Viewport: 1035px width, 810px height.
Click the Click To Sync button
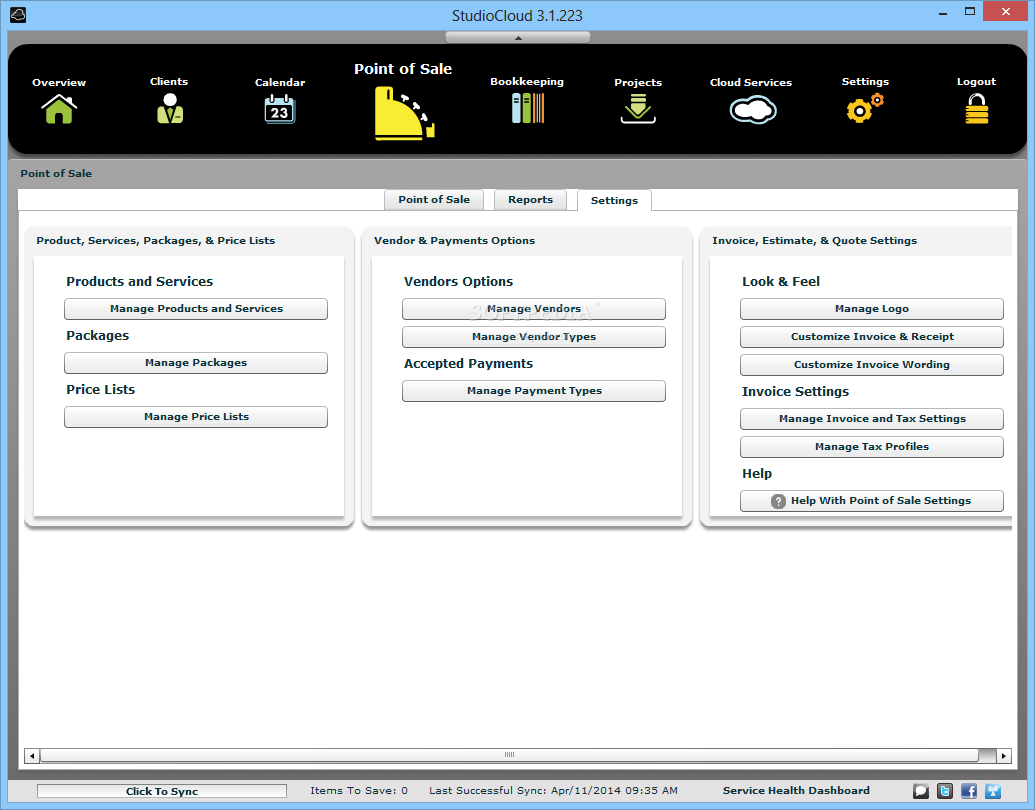click(x=162, y=791)
